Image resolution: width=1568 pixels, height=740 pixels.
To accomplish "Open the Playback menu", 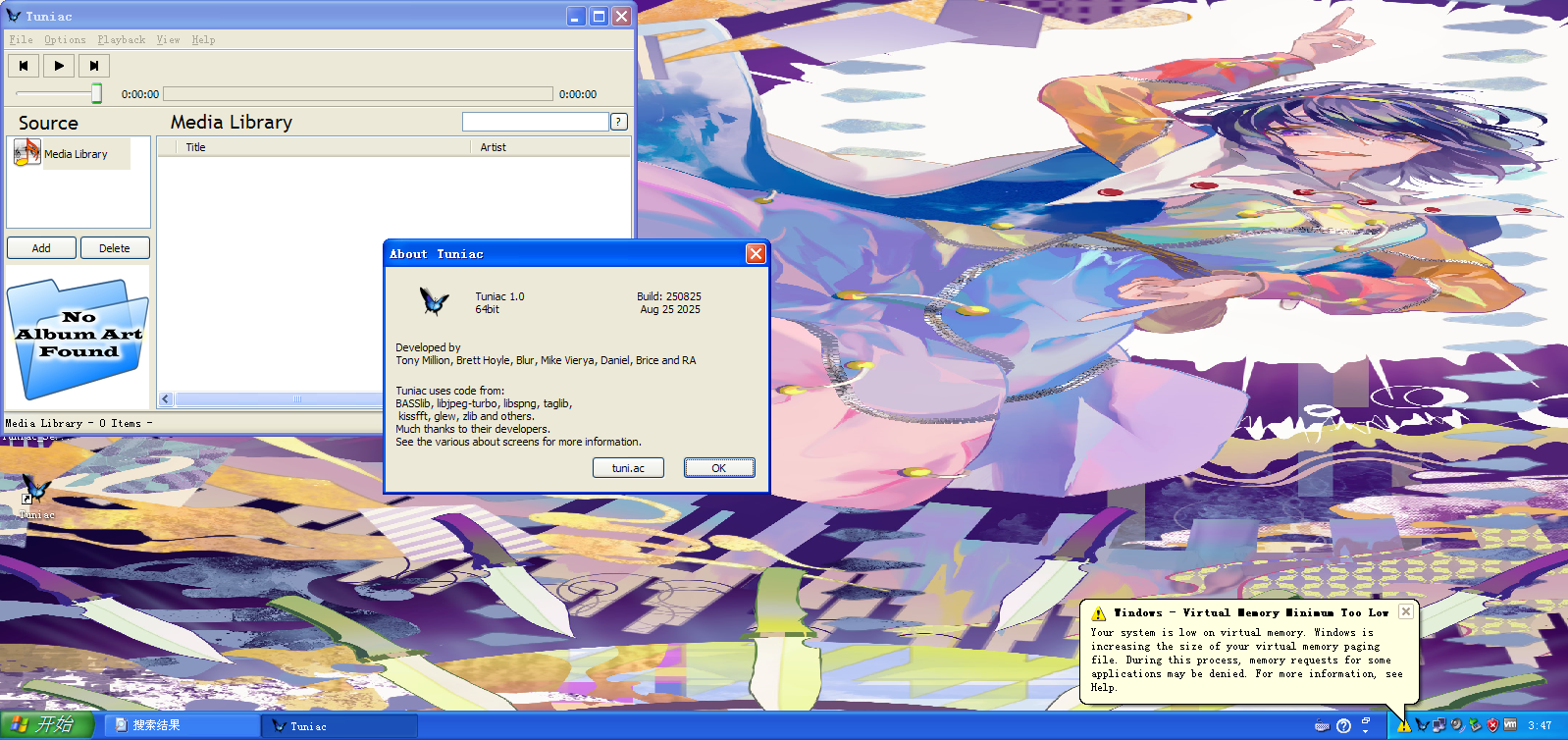I will pos(122,40).
